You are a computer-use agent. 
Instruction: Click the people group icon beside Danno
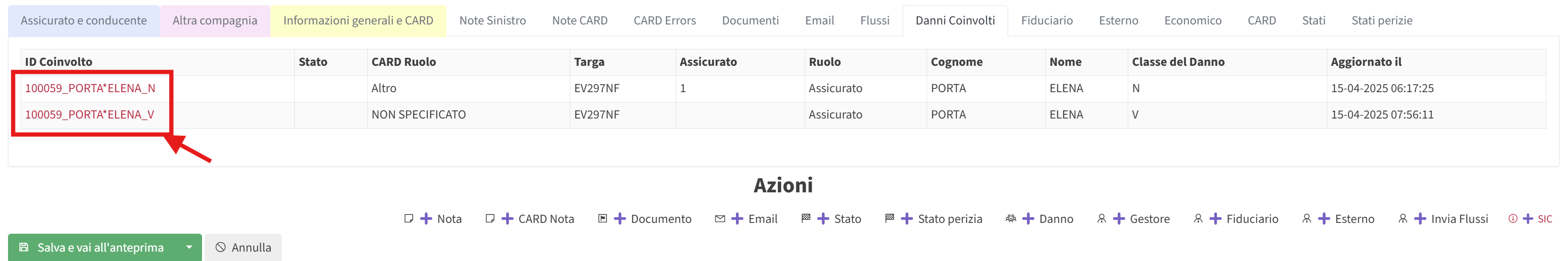pos(1010,218)
